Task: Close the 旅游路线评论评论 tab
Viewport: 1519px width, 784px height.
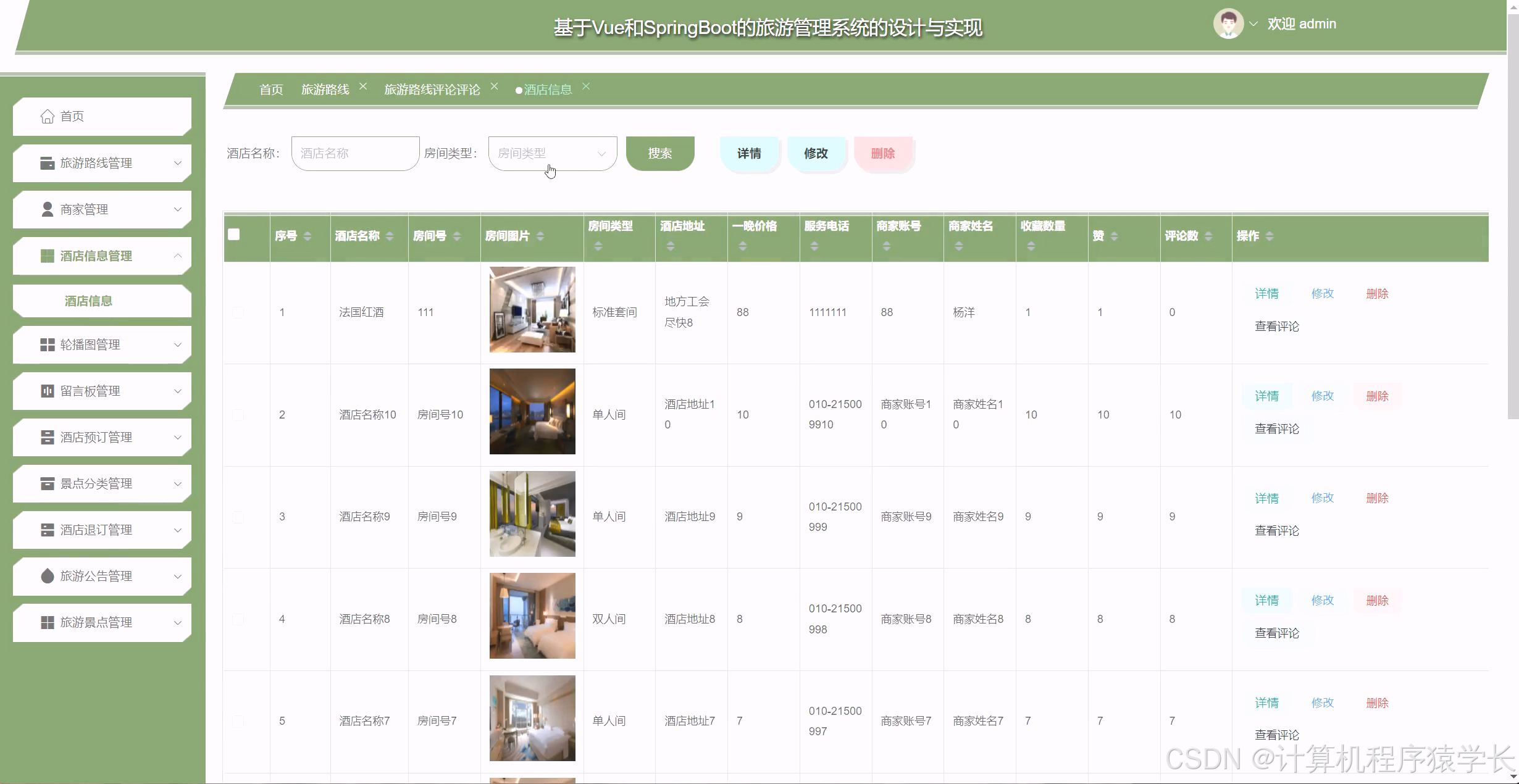Action: [494, 86]
